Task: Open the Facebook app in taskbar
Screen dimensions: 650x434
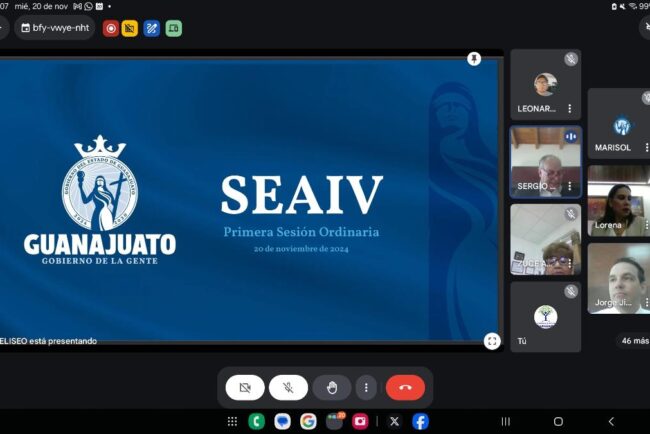Action: tap(420, 422)
